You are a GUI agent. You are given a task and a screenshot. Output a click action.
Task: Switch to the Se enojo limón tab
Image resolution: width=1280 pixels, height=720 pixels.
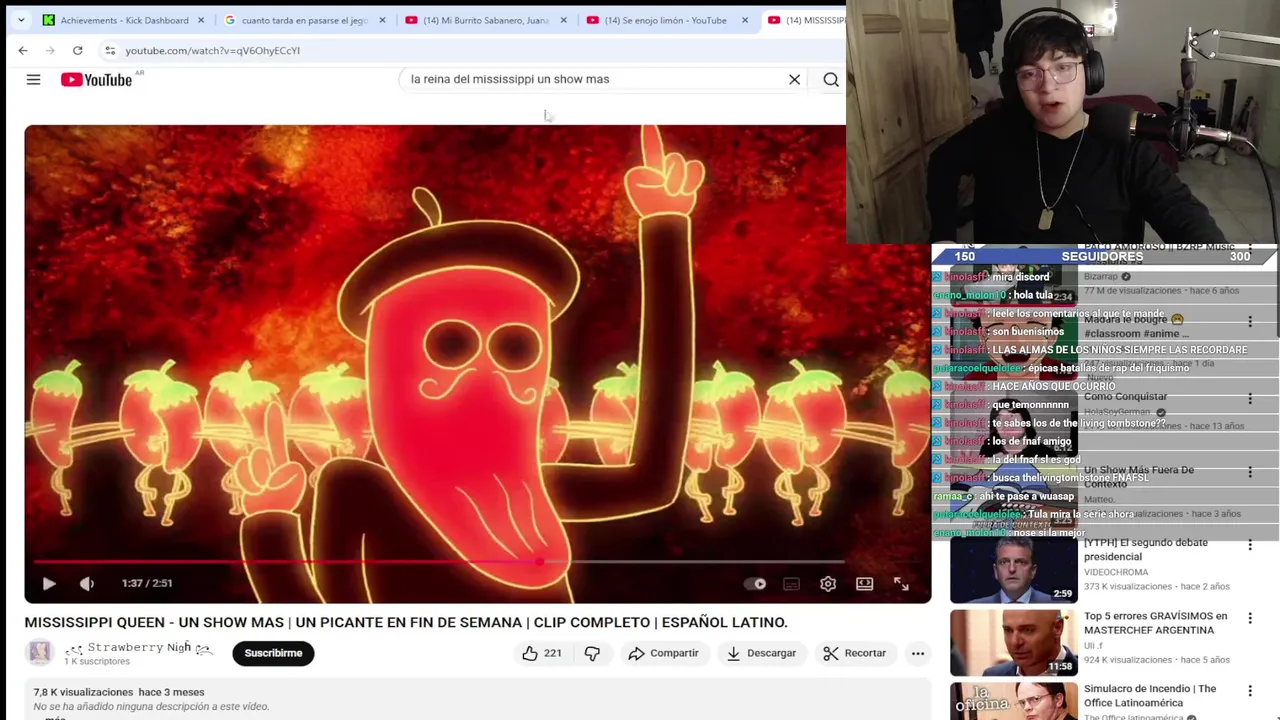[666, 20]
